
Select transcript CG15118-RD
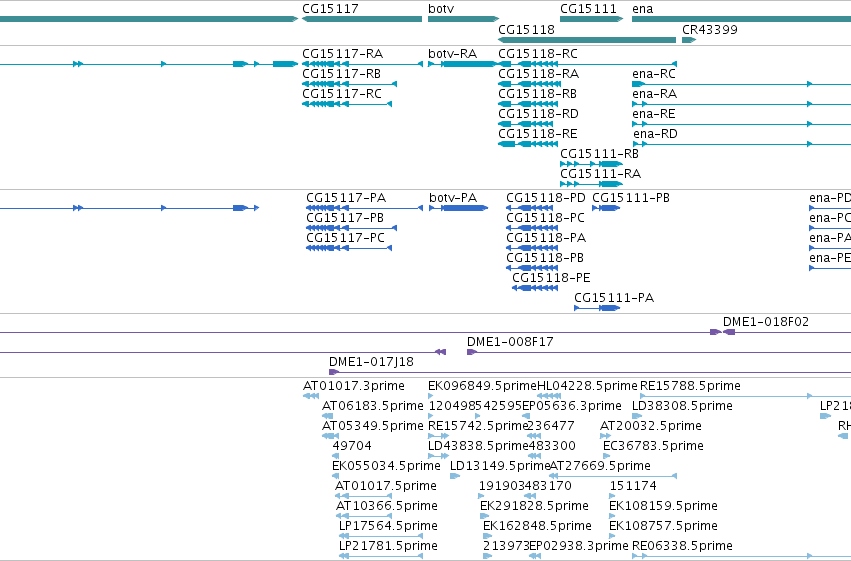pos(538,114)
